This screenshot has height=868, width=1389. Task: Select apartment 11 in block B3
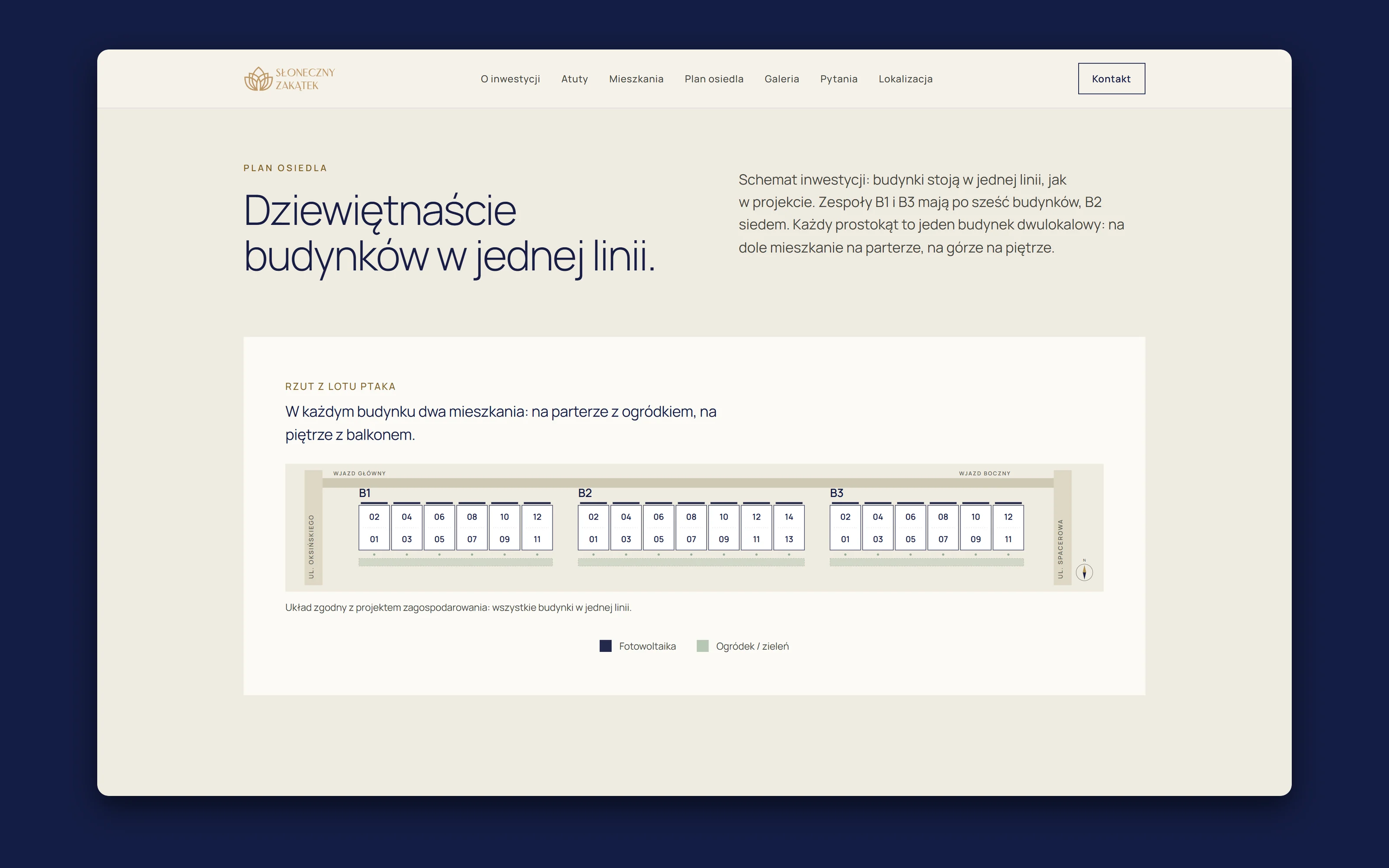(x=1008, y=539)
